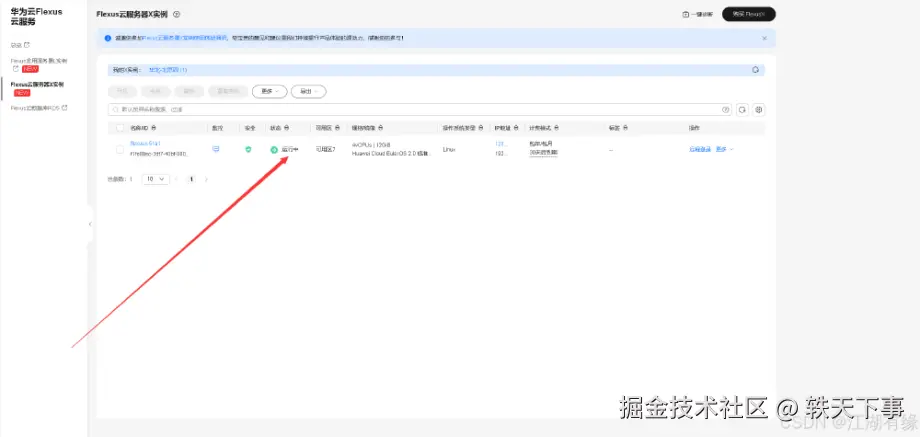The image size is (920, 437).
Task: Click the greyed 重置密码 button
Action: 228,92
